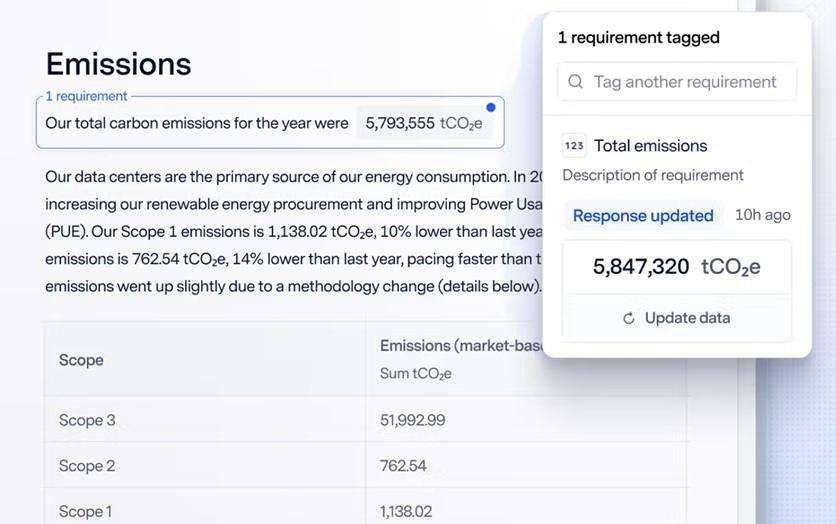Click the 'Response updated' status badge
Viewport: 836px width, 524px height.
[x=642, y=215]
